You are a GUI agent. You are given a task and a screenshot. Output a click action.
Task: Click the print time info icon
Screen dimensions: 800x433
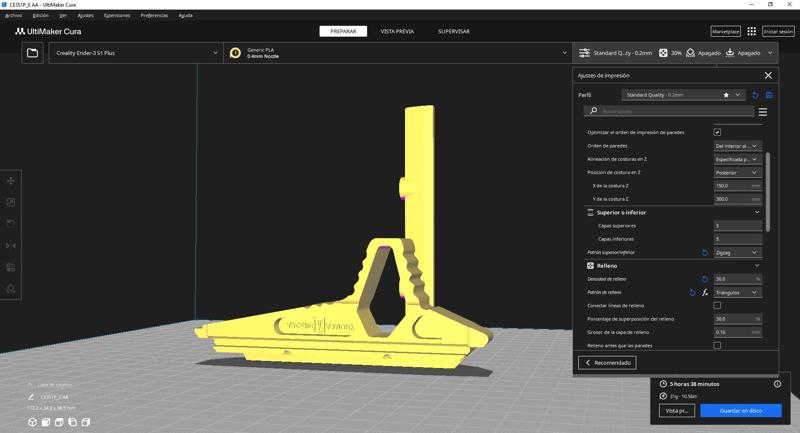777,384
